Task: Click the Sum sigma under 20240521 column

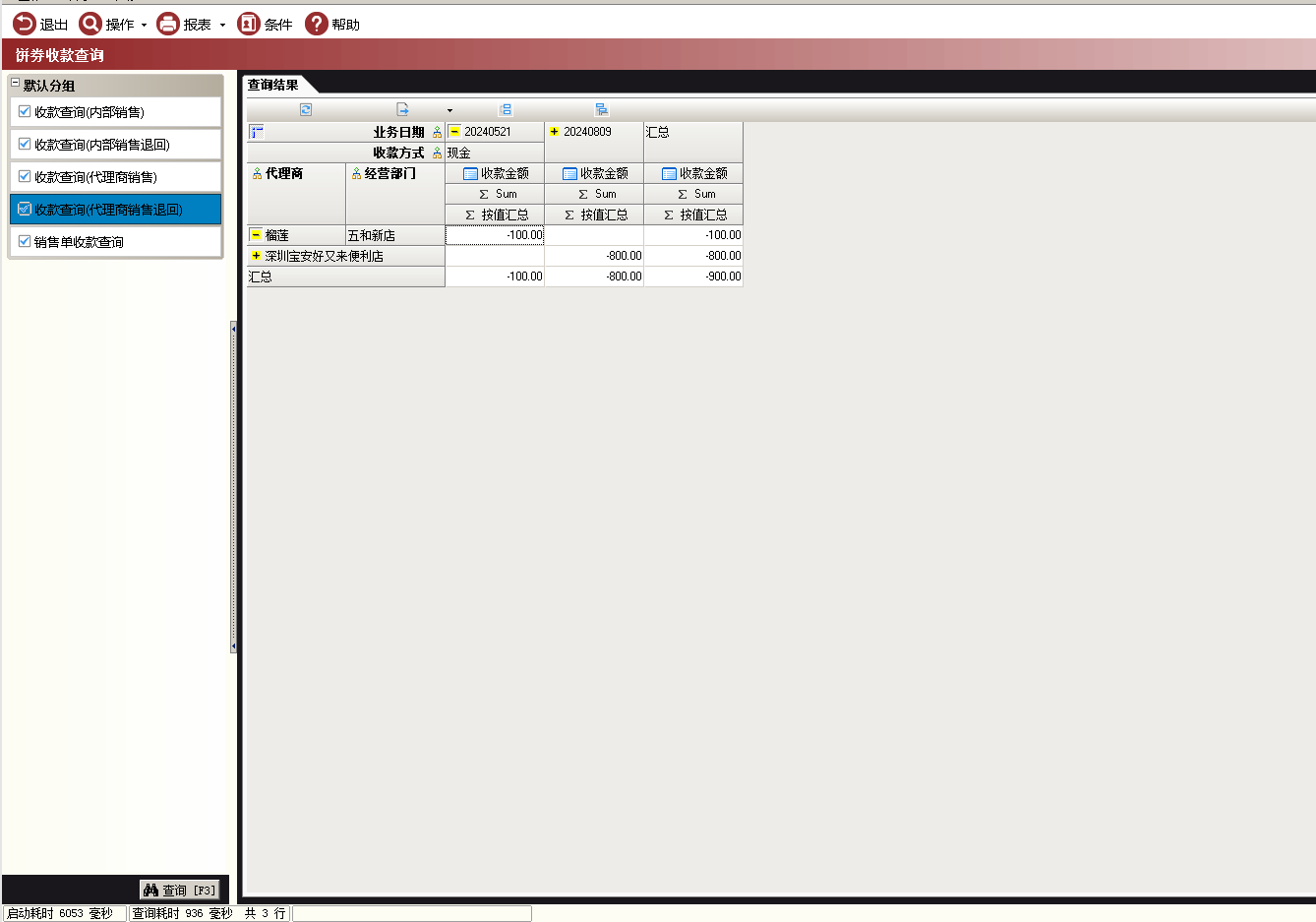Action: click(484, 195)
